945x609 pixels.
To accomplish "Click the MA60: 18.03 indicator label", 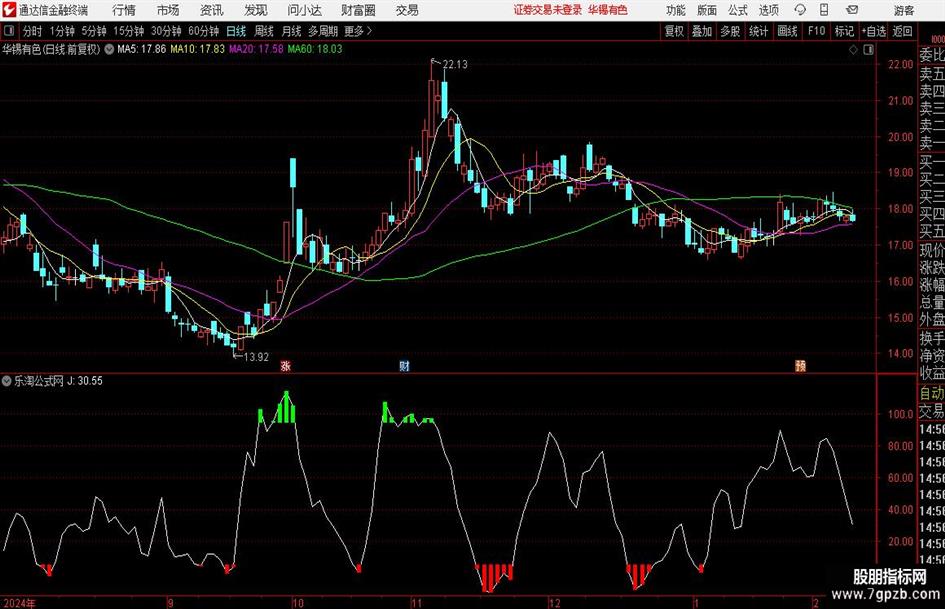I will pos(315,49).
